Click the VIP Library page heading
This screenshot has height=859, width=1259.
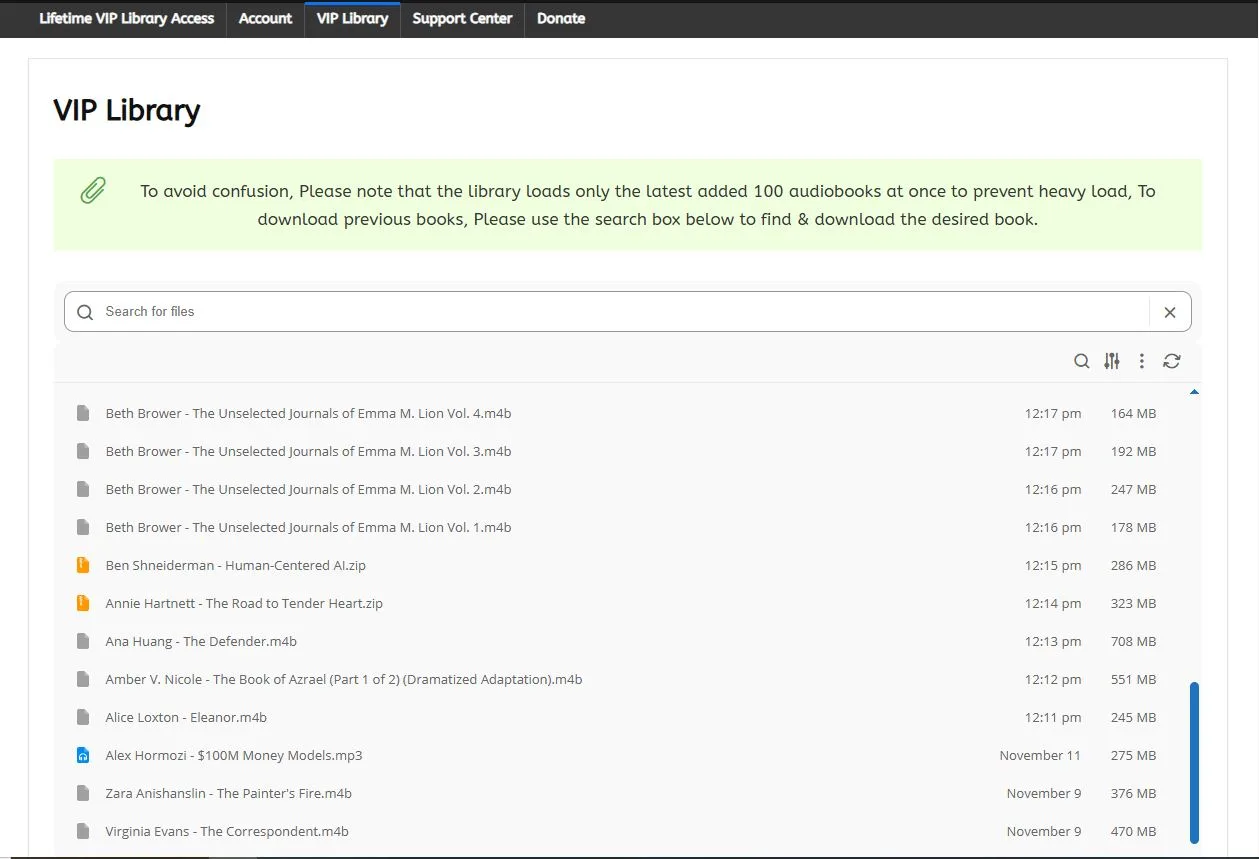click(x=127, y=110)
